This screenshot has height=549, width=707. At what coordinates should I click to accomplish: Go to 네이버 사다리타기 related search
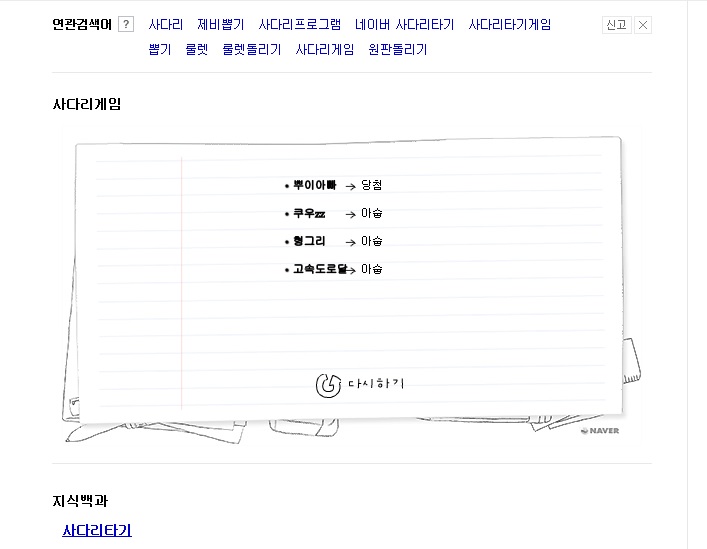point(404,25)
